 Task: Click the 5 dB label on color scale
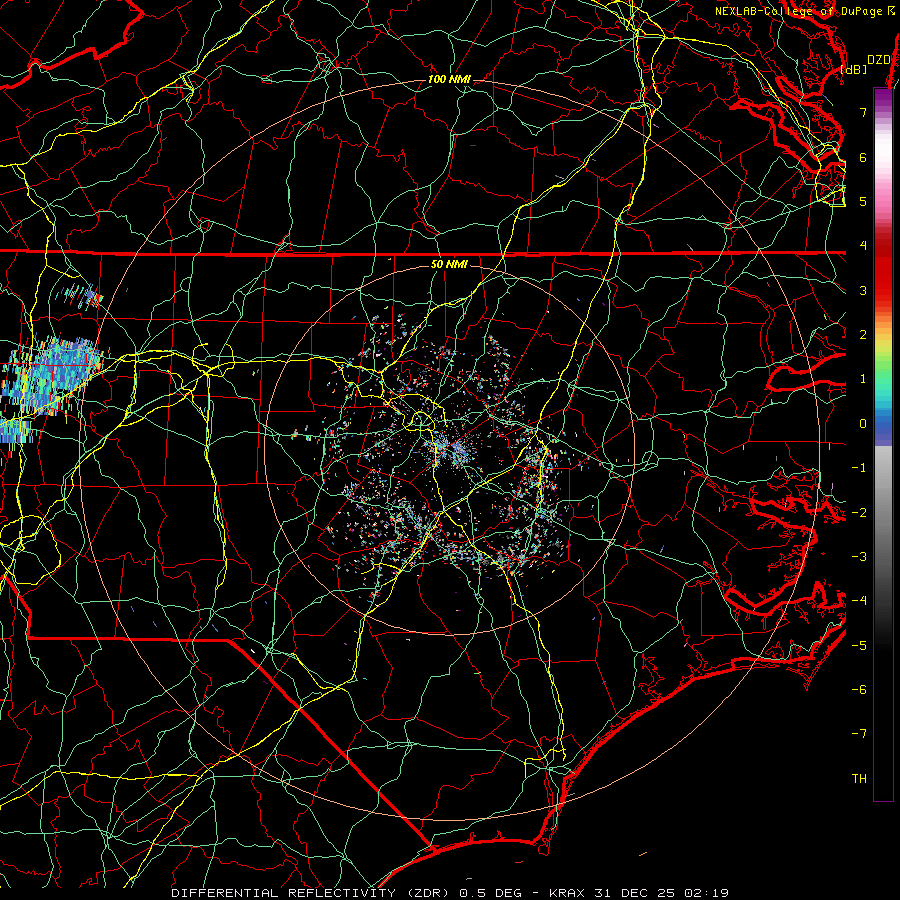point(863,201)
